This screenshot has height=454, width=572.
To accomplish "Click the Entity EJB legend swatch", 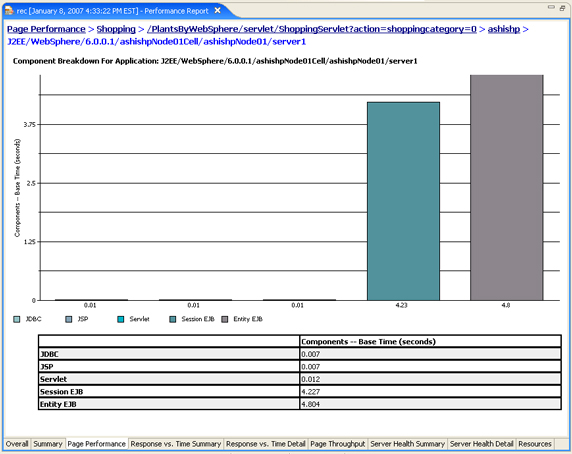I will click(x=225, y=319).
